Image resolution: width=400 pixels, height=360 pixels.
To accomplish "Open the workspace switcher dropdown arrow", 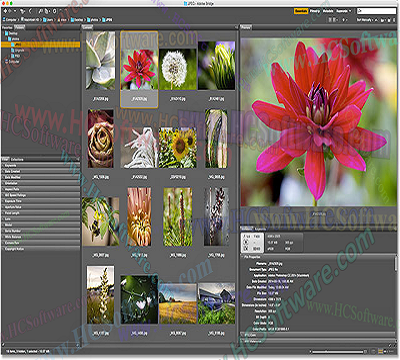I will tap(350, 11).
